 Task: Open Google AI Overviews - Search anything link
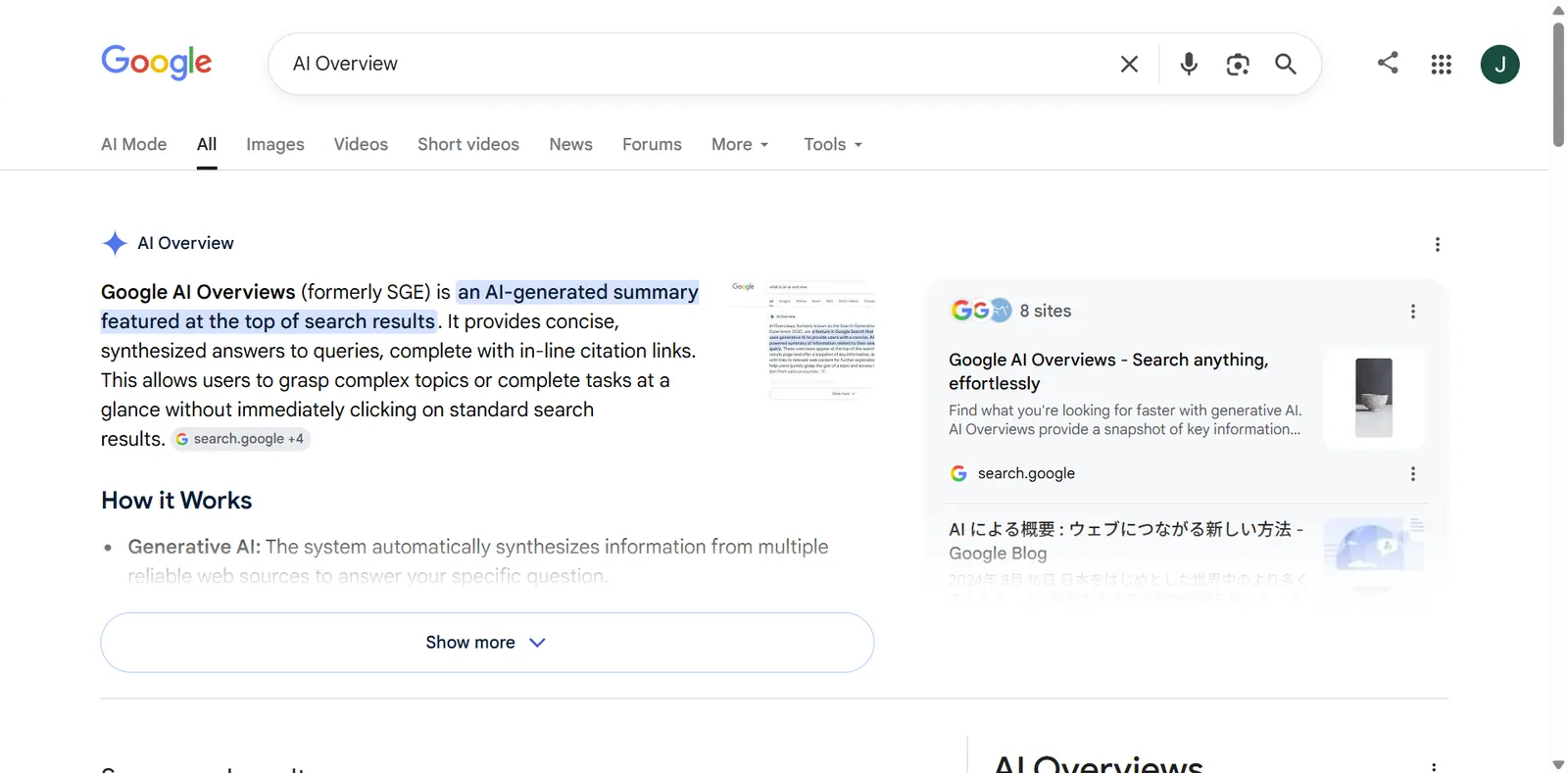1108,371
